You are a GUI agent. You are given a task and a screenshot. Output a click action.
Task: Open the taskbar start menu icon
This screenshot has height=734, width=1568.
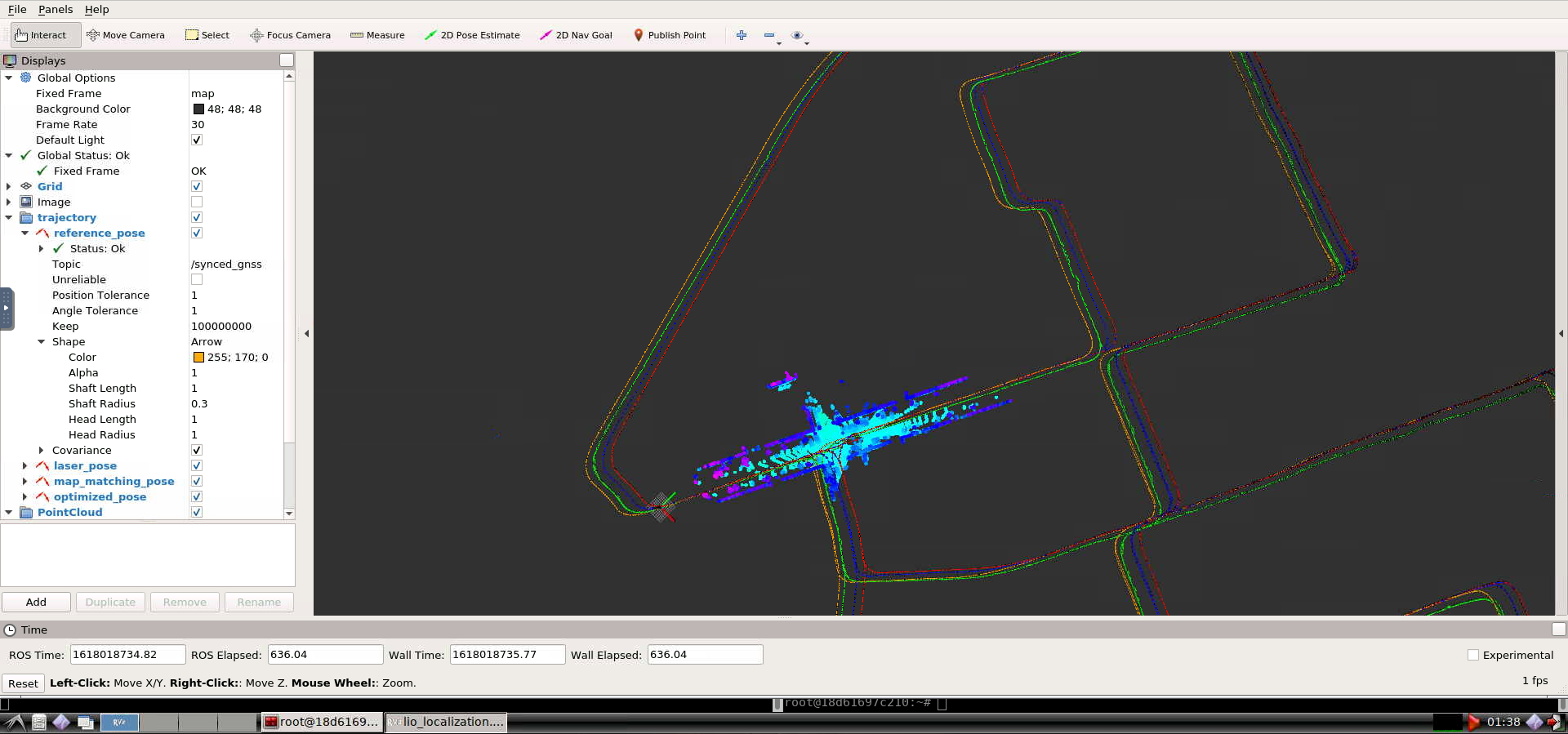coord(14,722)
